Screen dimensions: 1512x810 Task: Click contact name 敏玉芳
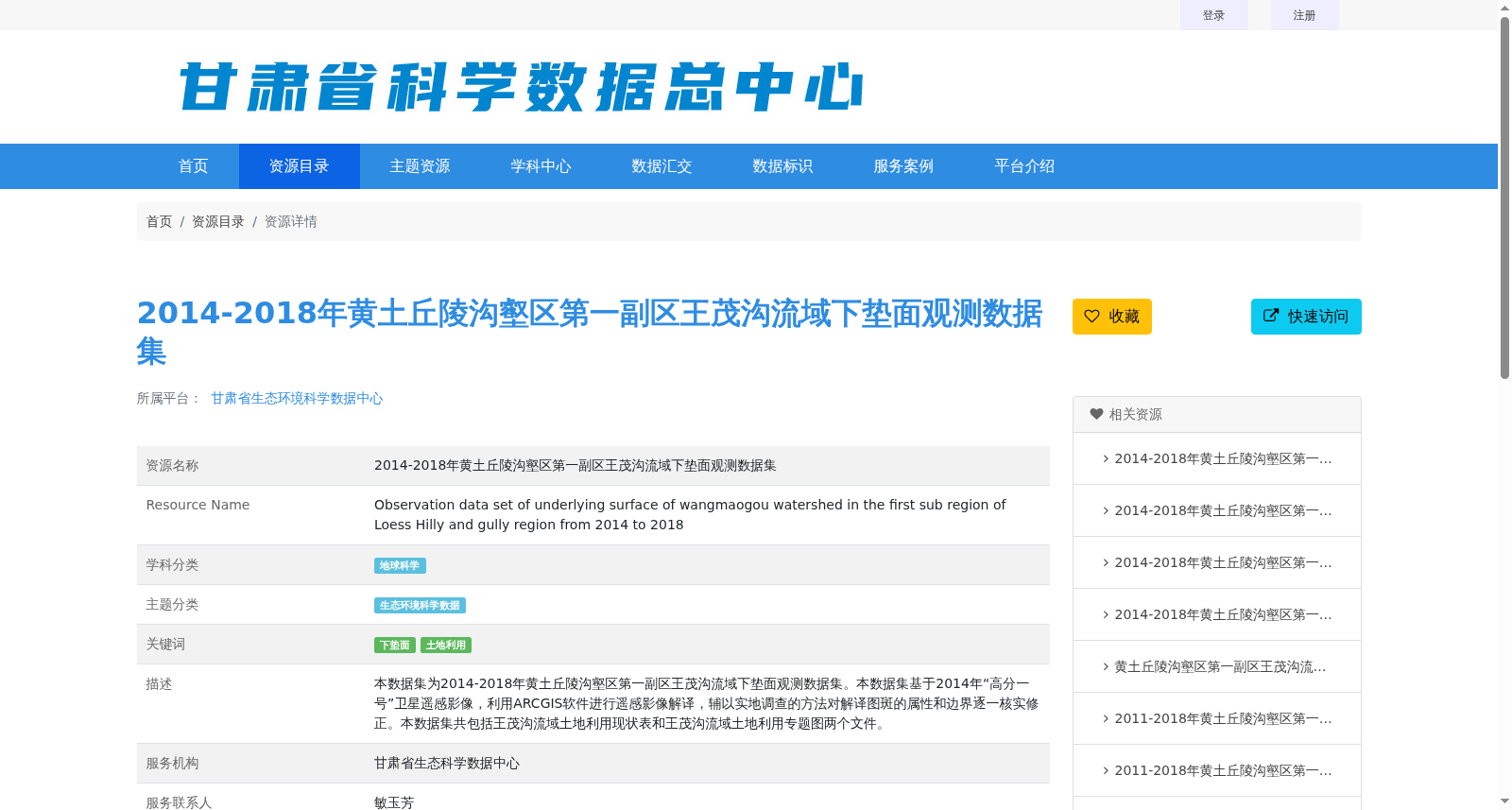(x=394, y=802)
